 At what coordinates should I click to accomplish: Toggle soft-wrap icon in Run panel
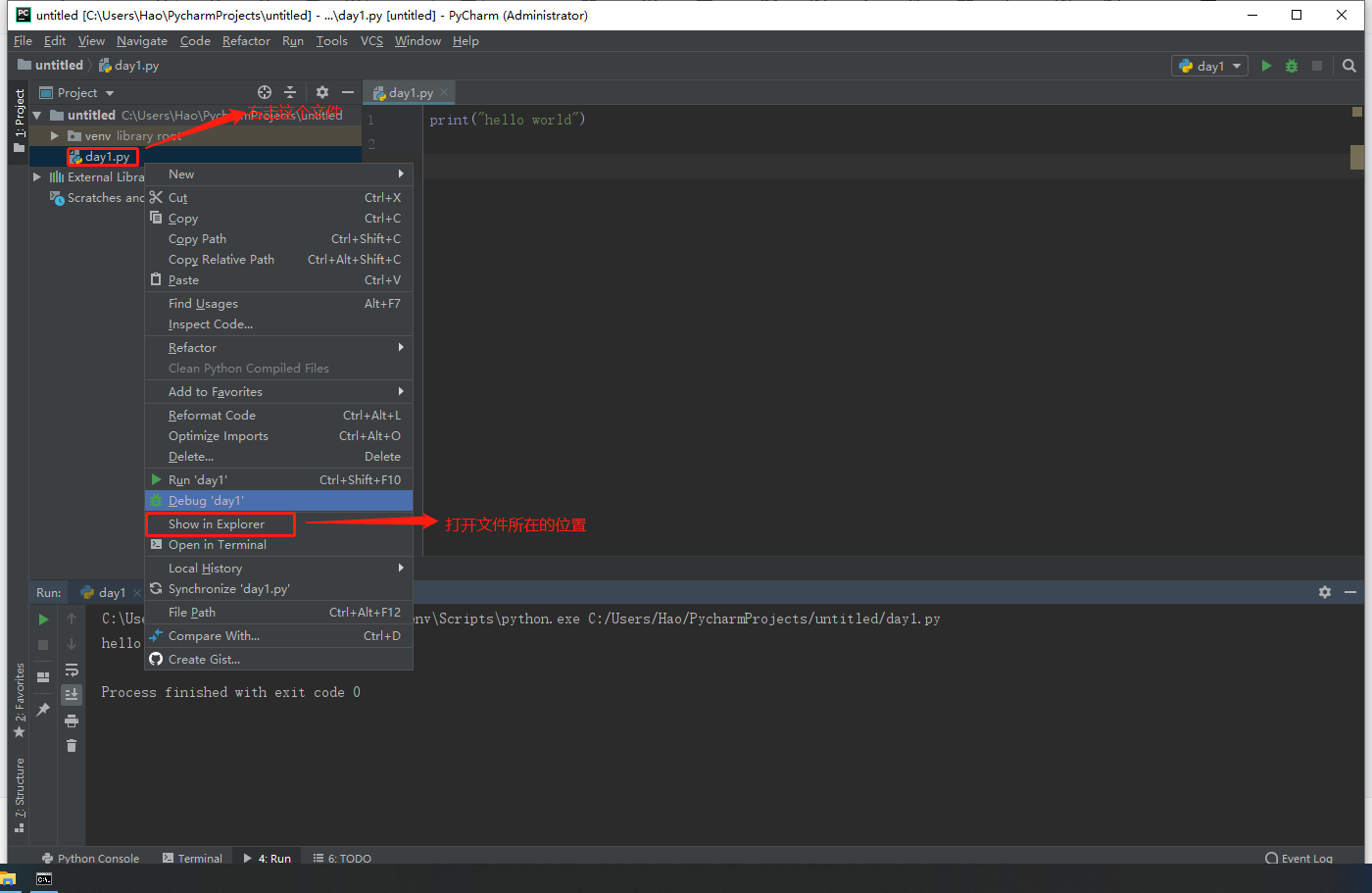point(72,670)
